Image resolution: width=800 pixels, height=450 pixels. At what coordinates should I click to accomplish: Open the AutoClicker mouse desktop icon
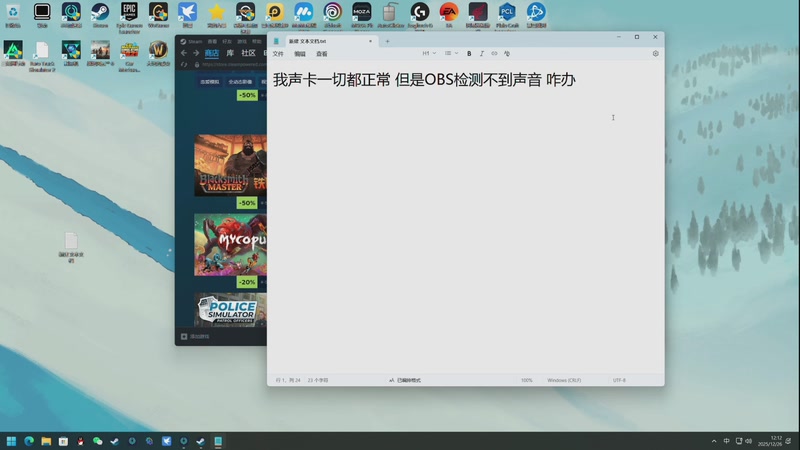pyautogui.click(x=391, y=15)
